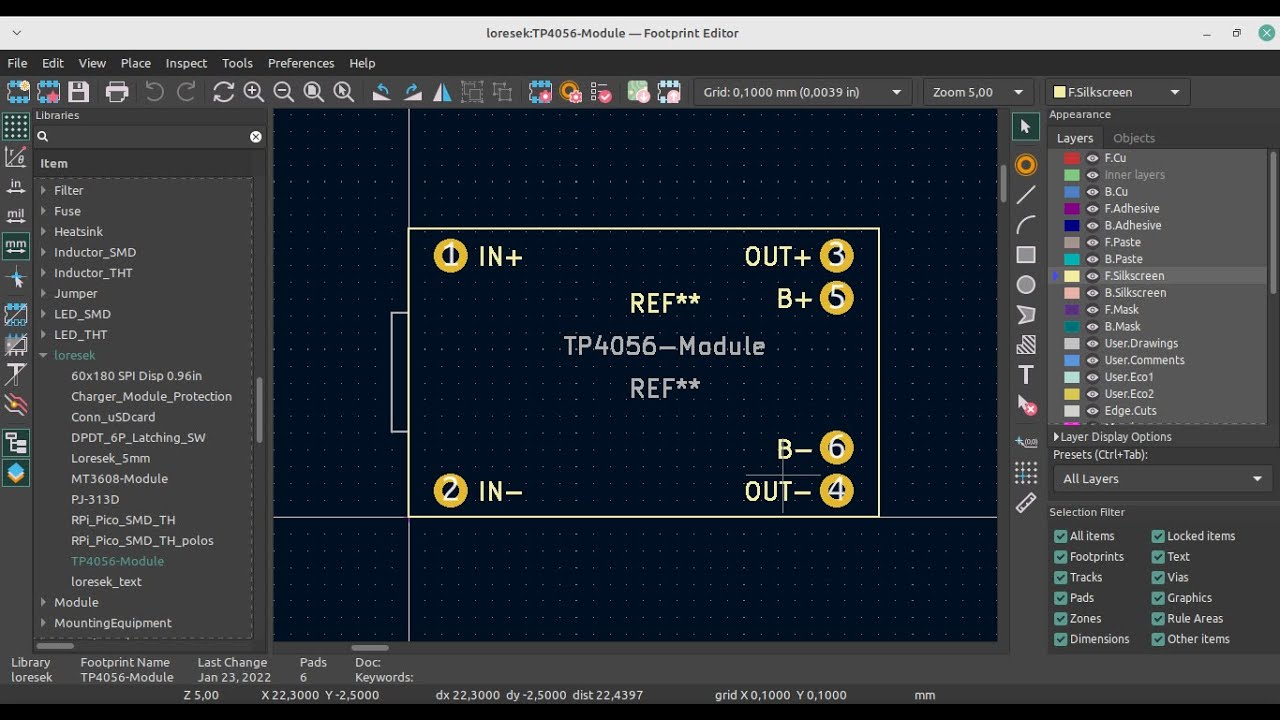The width and height of the screenshot is (1280, 720).
Task: Collapse the loresek library
Action: (x=43, y=355)
